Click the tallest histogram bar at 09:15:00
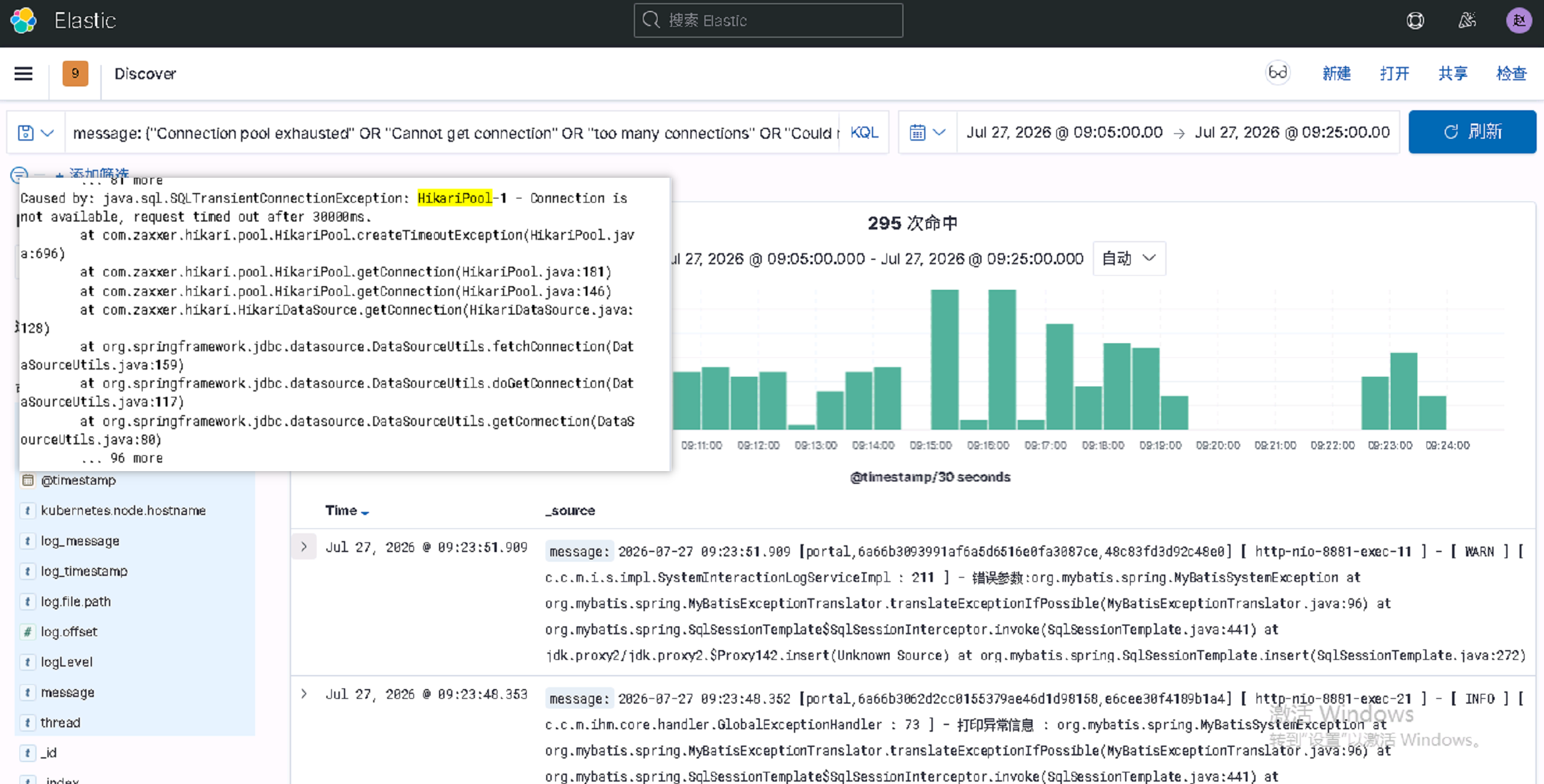Screen dimensions: 1544x784 [944, 359]
